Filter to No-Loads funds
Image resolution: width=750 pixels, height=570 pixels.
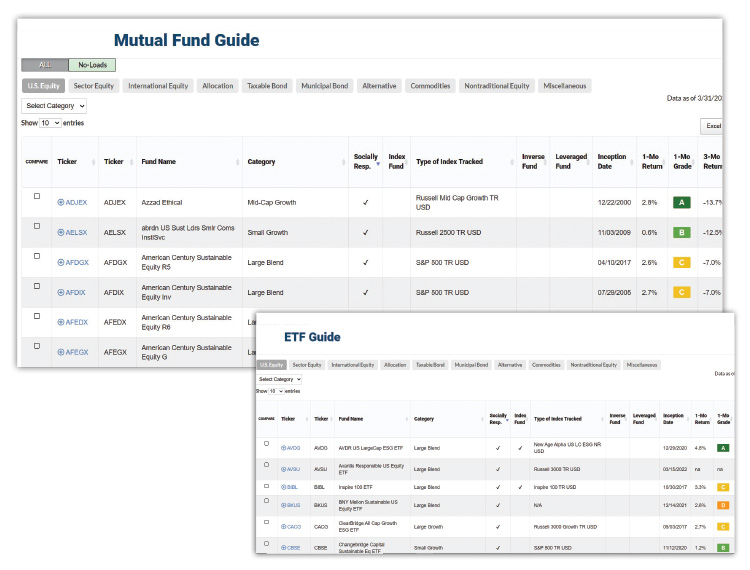pyautogui.click(x=92, y=65)
